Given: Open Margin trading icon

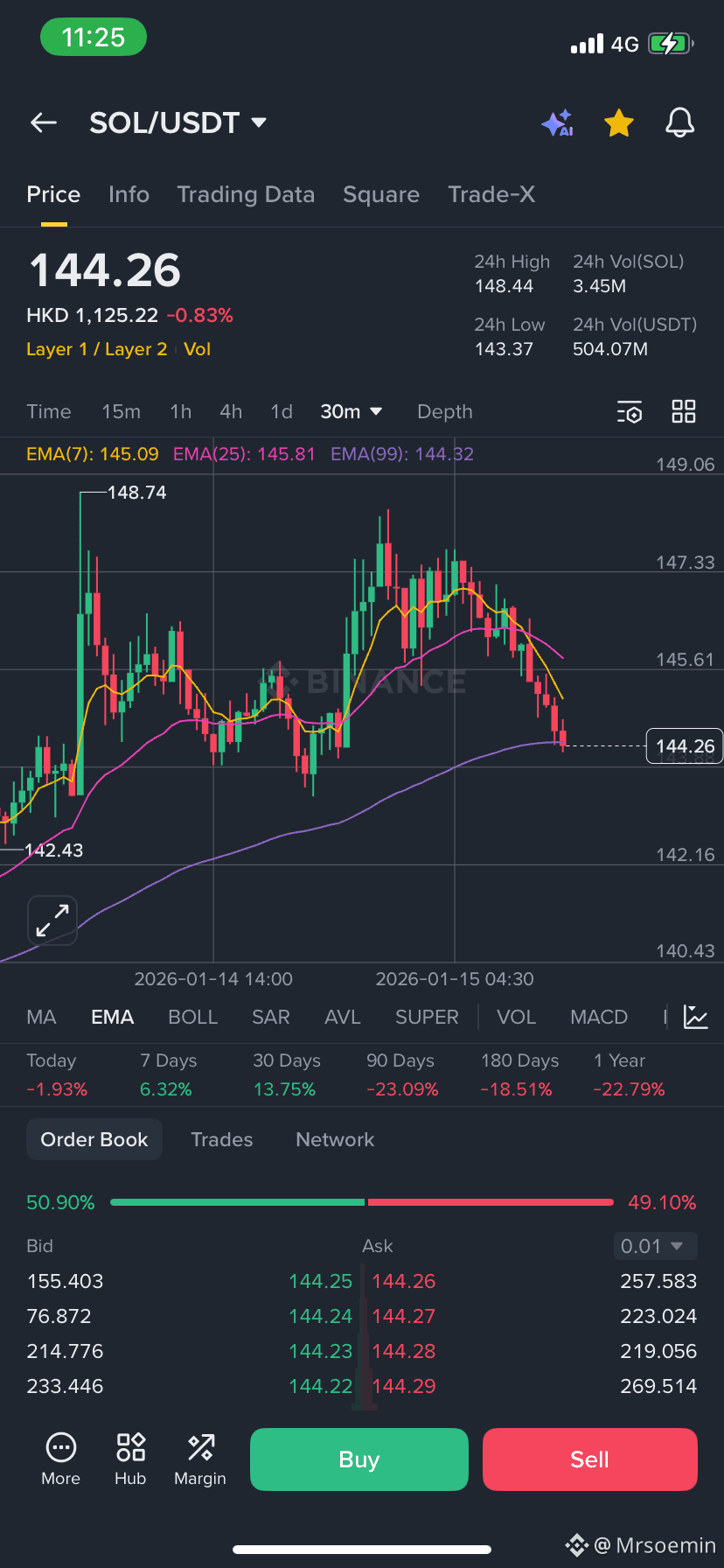Looking at the screenshot, I should (200, 1459).
